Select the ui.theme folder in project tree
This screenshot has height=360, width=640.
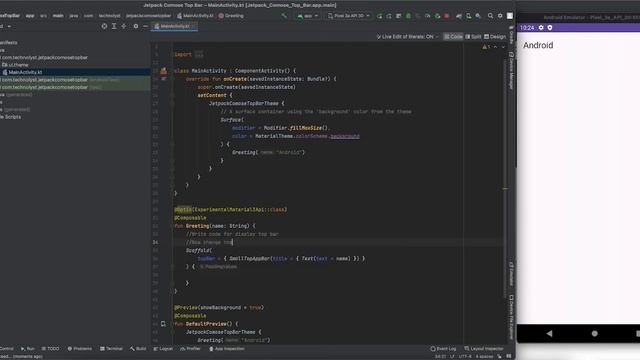(x=15, y=65)
